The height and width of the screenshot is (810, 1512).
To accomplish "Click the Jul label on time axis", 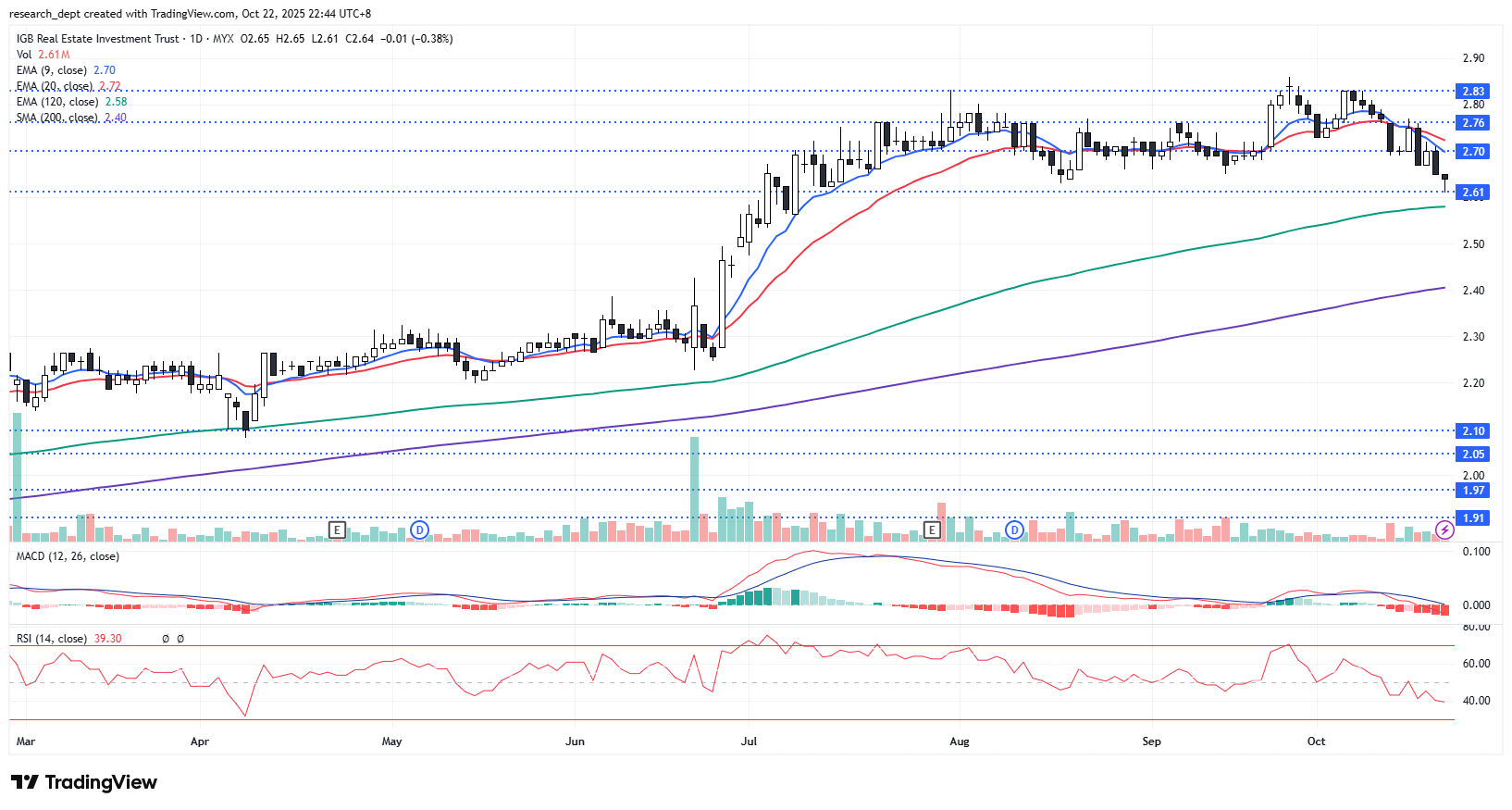I will (749, 741).
